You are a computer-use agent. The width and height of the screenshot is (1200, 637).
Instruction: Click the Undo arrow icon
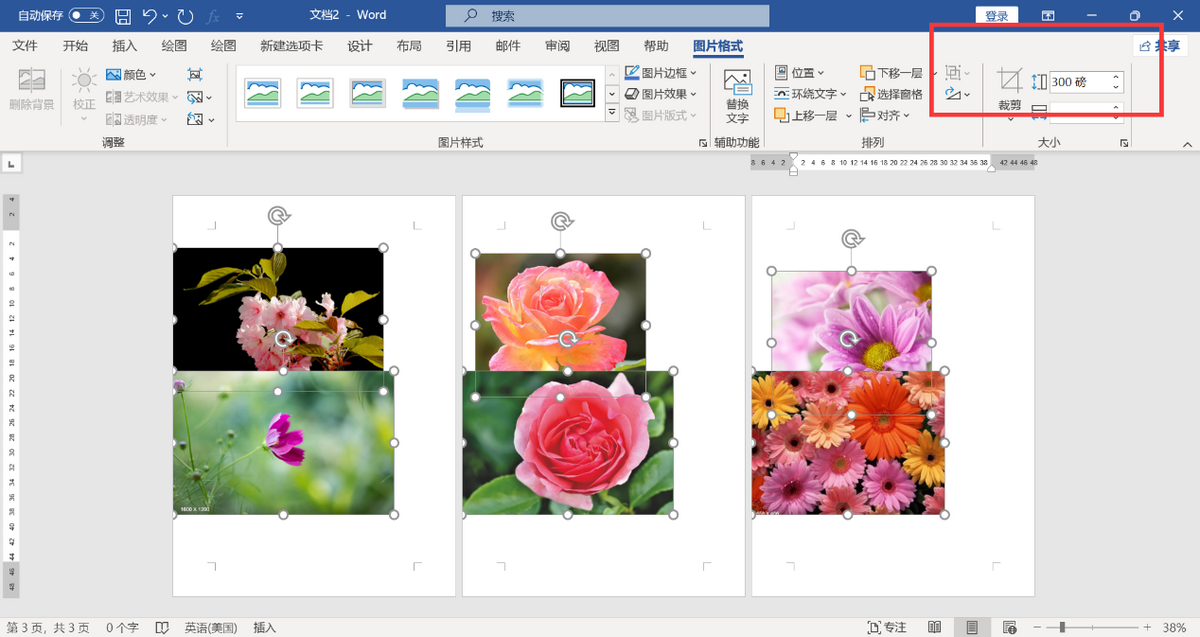tap(149, 16)
